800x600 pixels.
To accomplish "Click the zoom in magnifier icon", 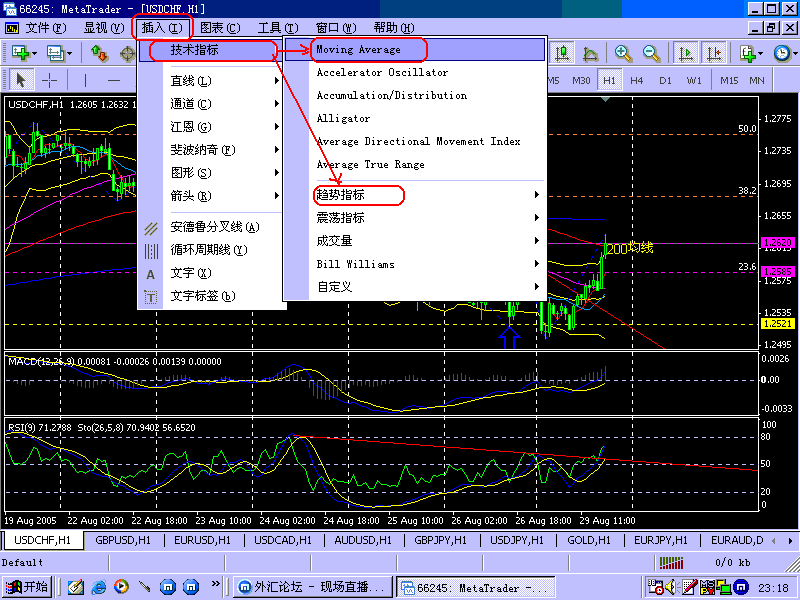I will coord(623,53).
